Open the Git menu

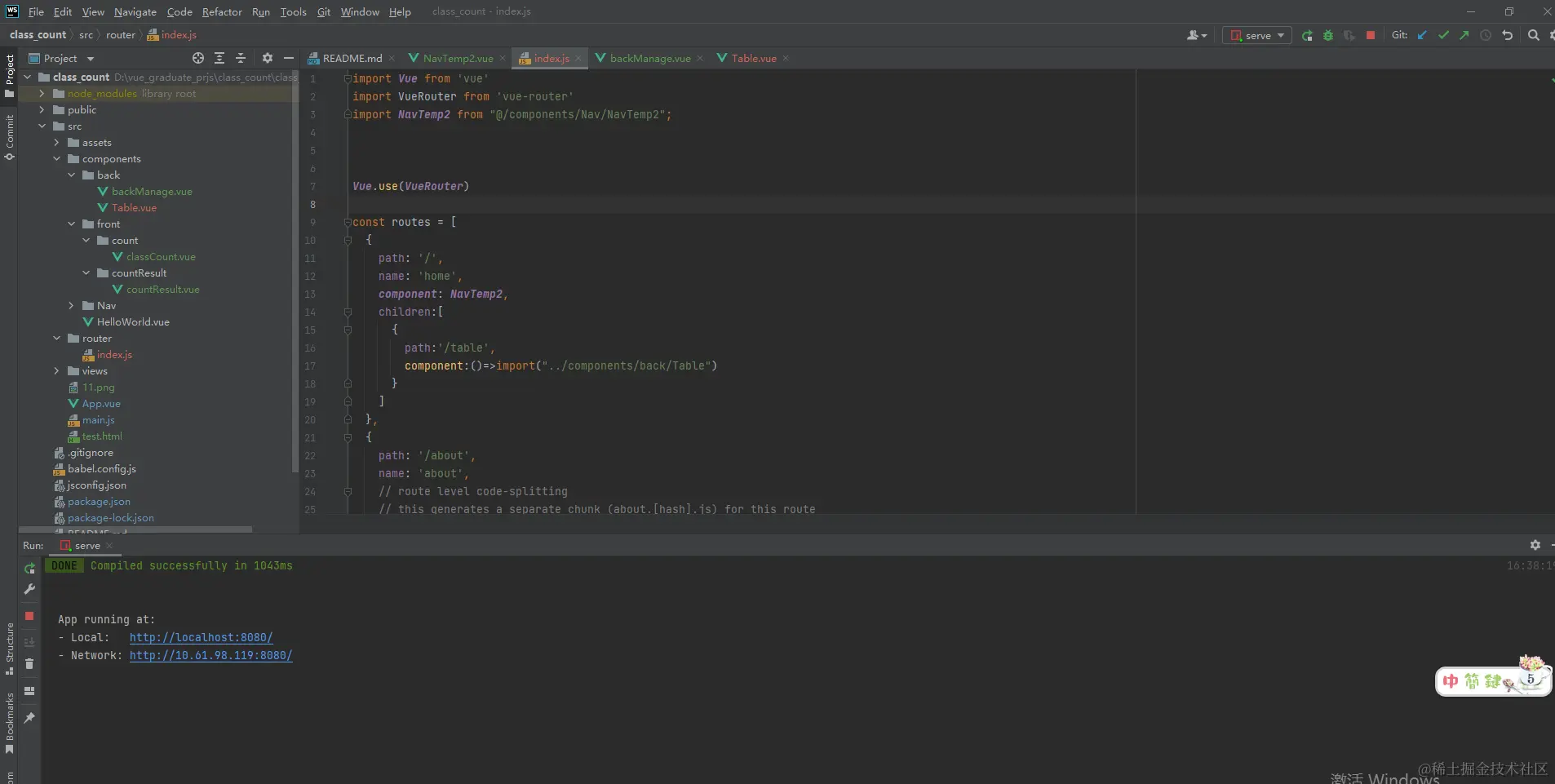click(324, 12)
